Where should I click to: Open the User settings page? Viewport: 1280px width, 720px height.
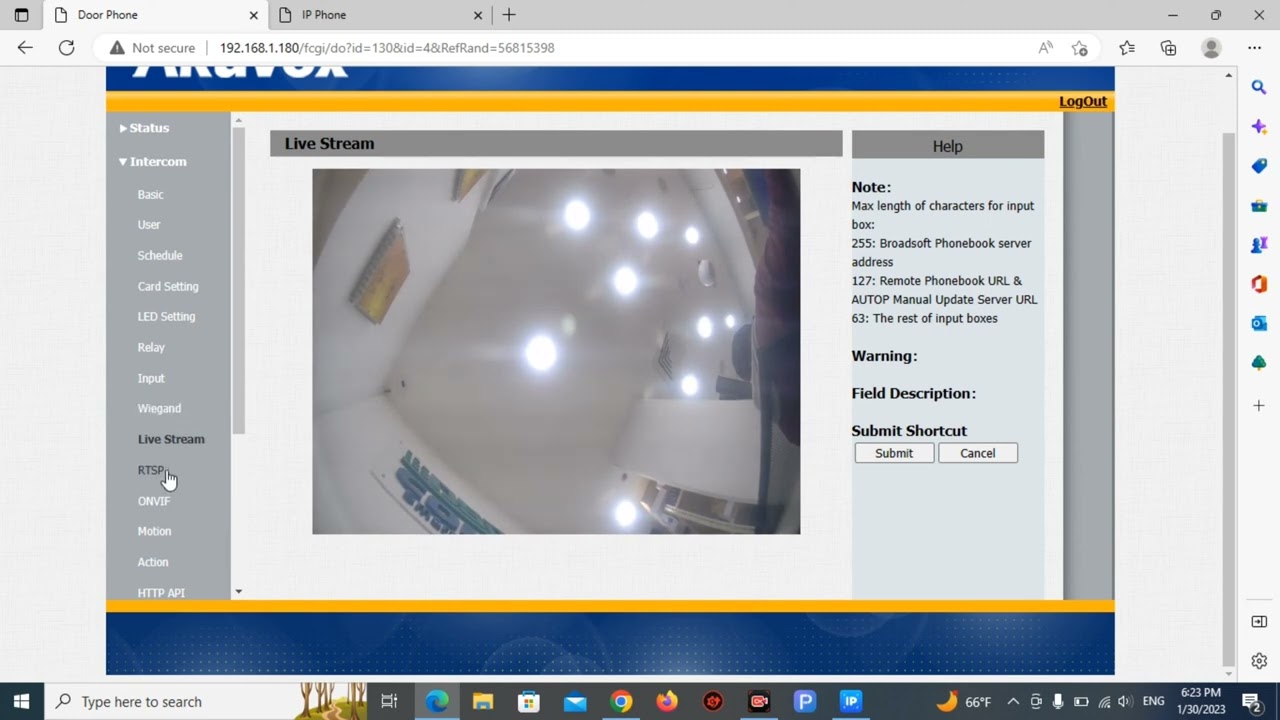click(x=149, y=225)
